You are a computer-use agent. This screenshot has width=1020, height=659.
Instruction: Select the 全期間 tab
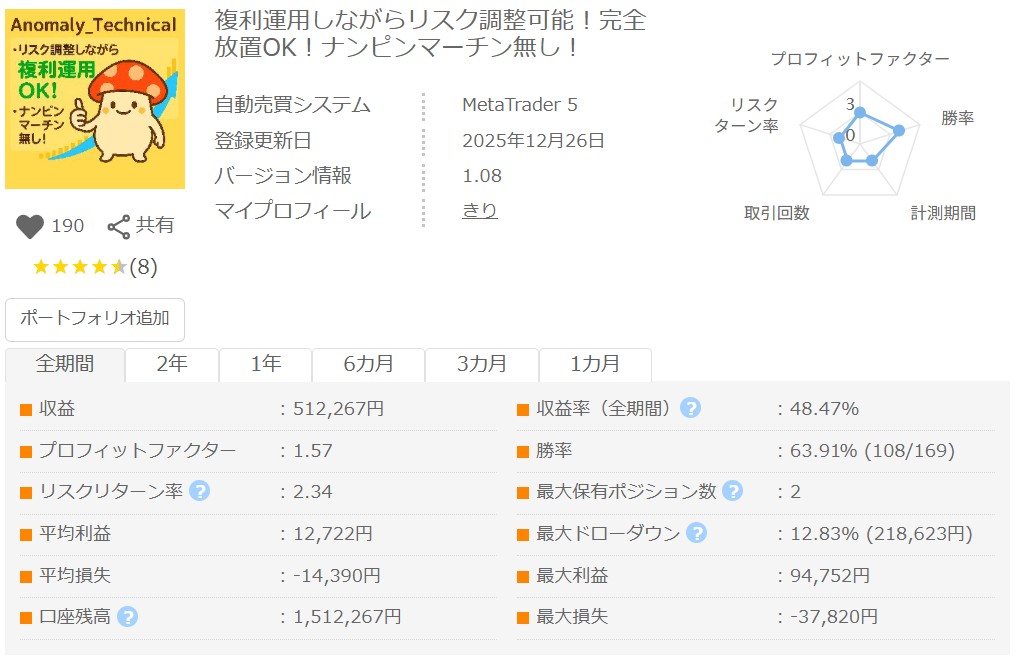(65, 364)
